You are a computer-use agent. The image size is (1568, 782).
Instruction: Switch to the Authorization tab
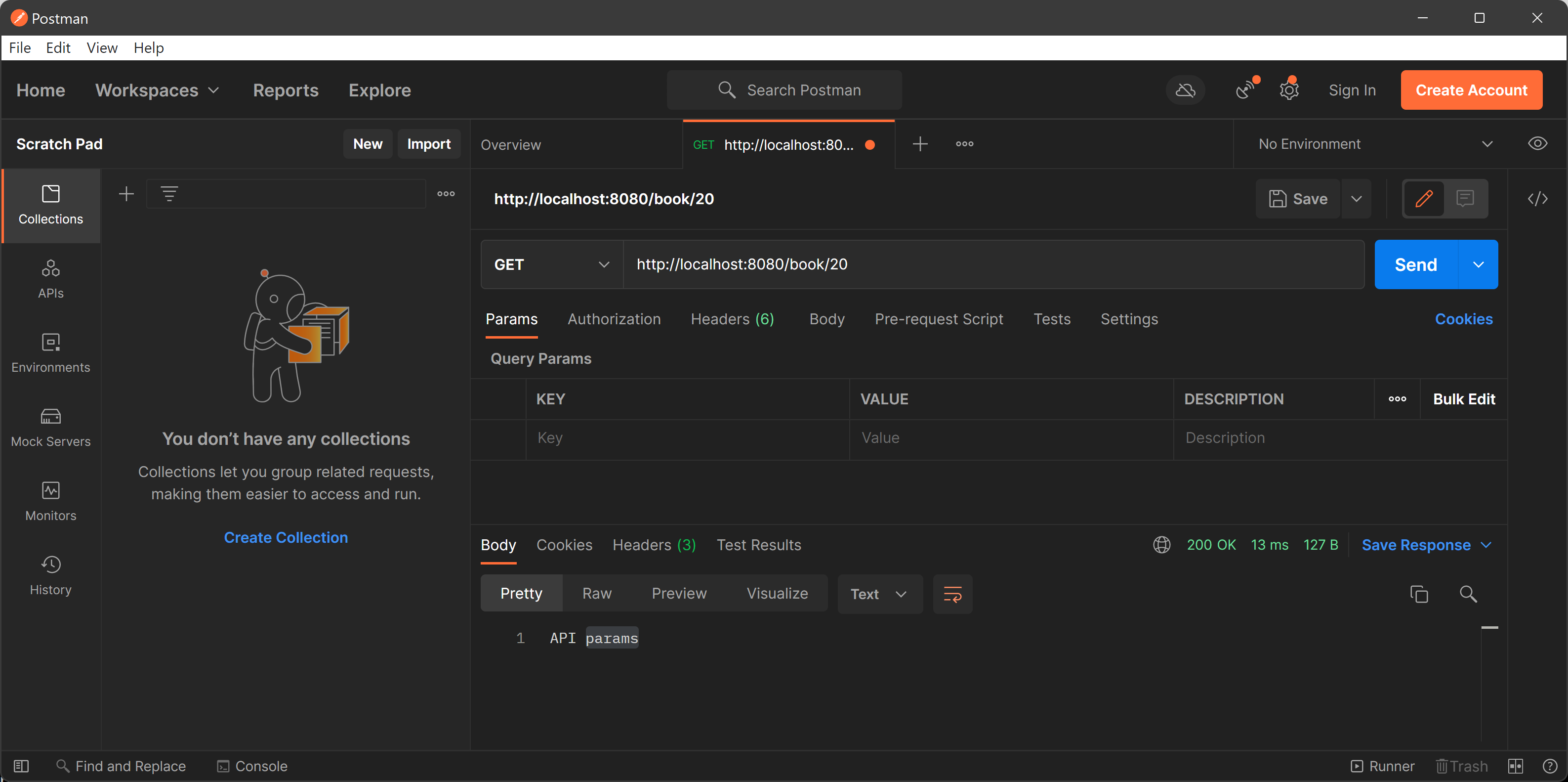pos(614,319)
